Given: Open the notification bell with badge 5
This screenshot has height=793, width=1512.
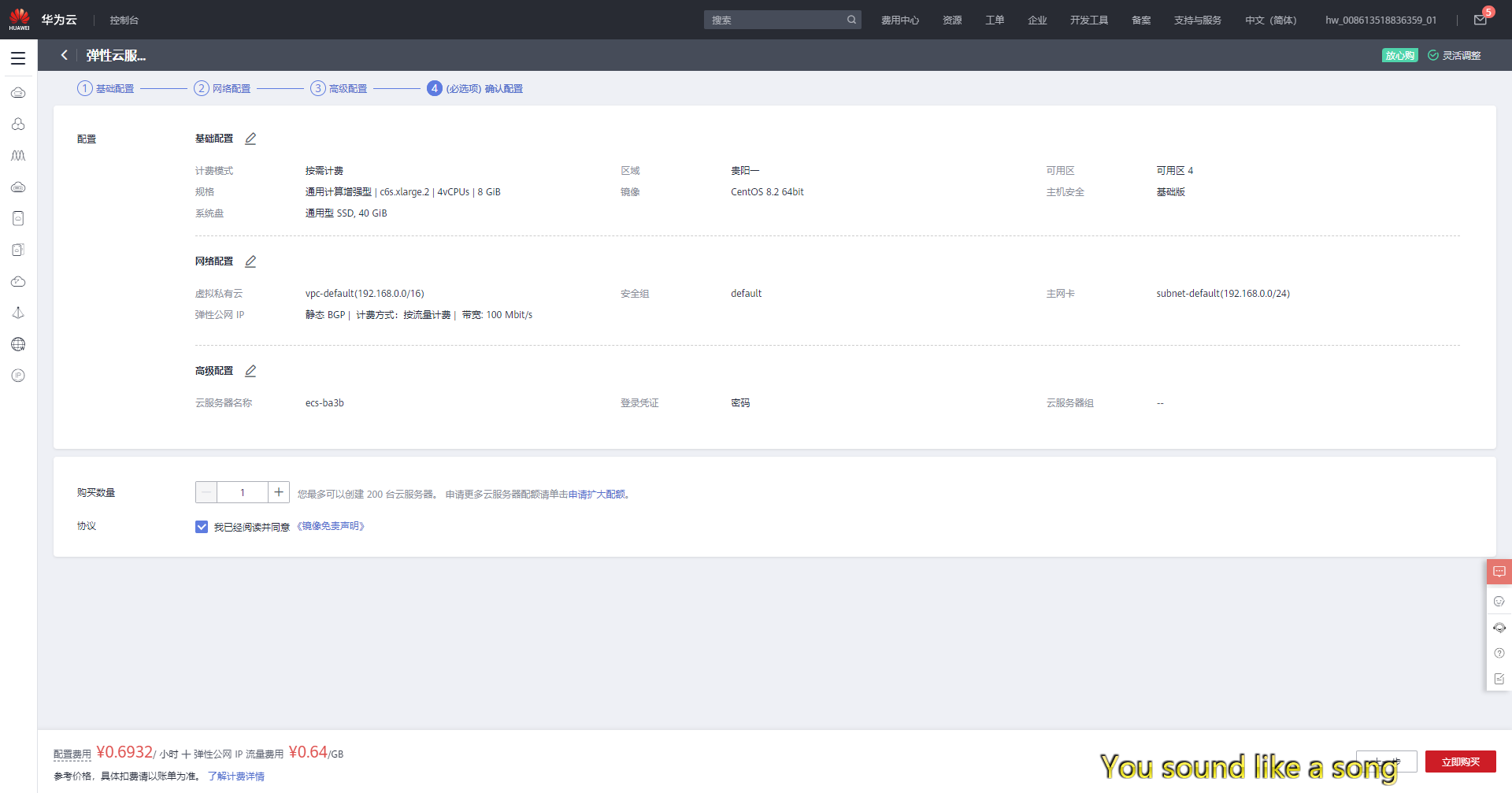Looking at the screenshot, I should (x=1480, y=19).
